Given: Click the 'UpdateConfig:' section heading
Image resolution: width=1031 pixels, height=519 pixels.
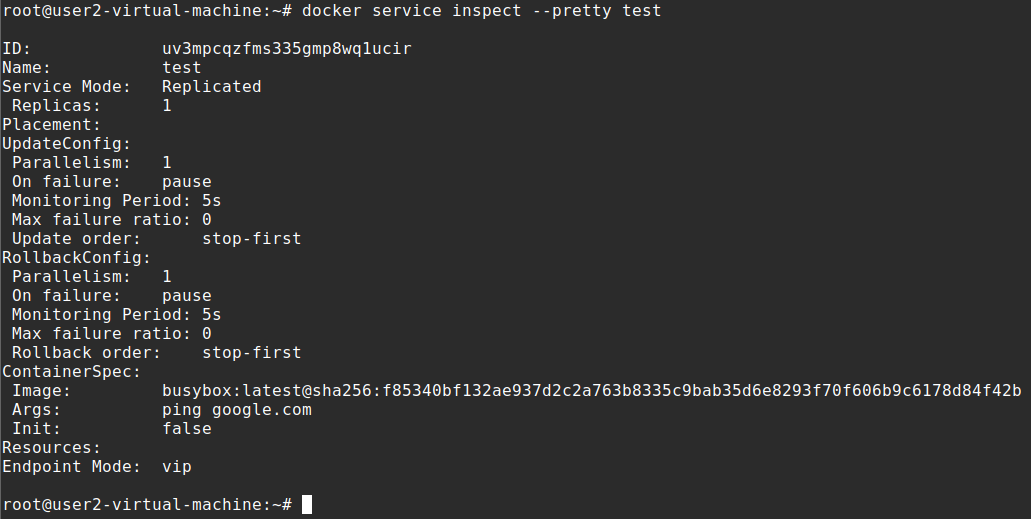Looking at the screenshot, I should pyautogui.click(x=66, y=144).
